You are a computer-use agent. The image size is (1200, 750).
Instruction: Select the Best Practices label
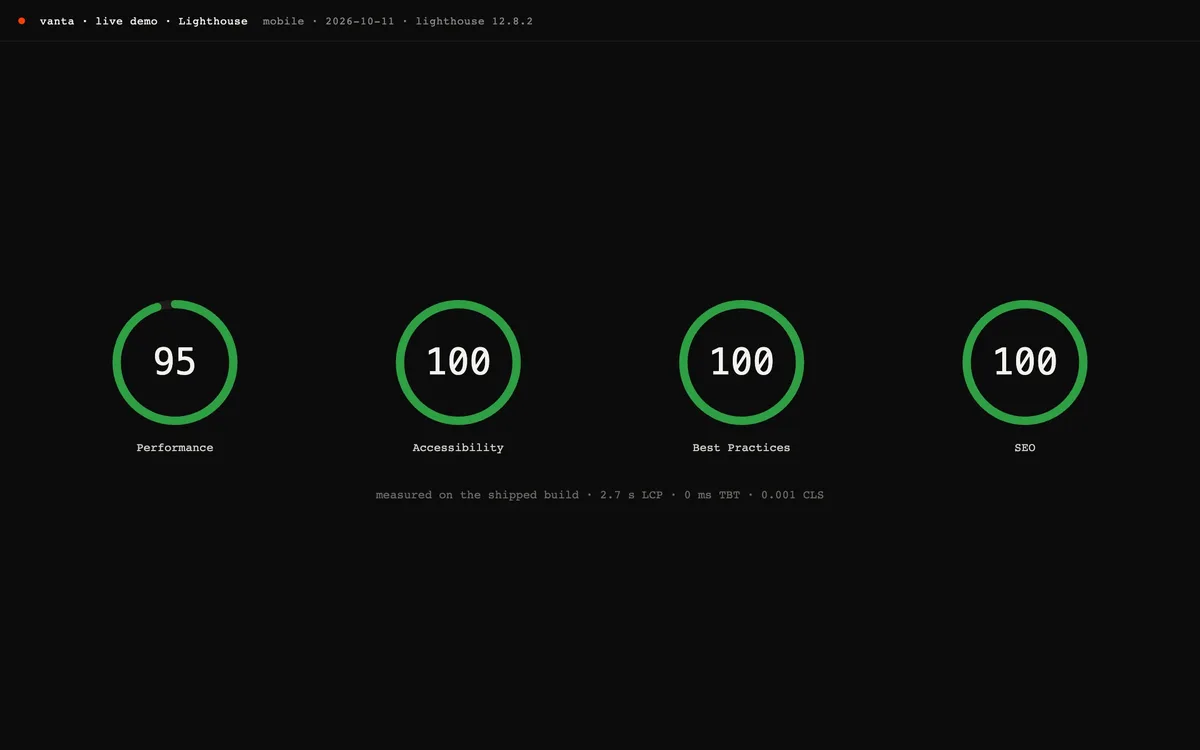click(741, 448)
